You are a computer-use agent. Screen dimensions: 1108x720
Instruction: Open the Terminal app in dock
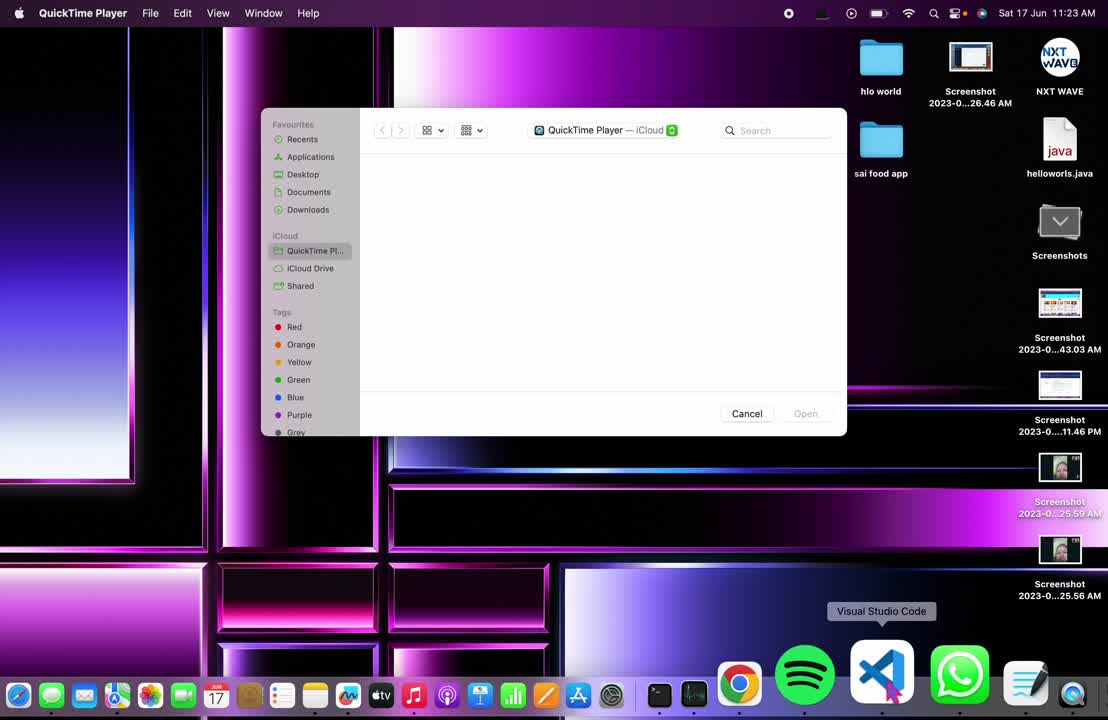pos(659,694)
